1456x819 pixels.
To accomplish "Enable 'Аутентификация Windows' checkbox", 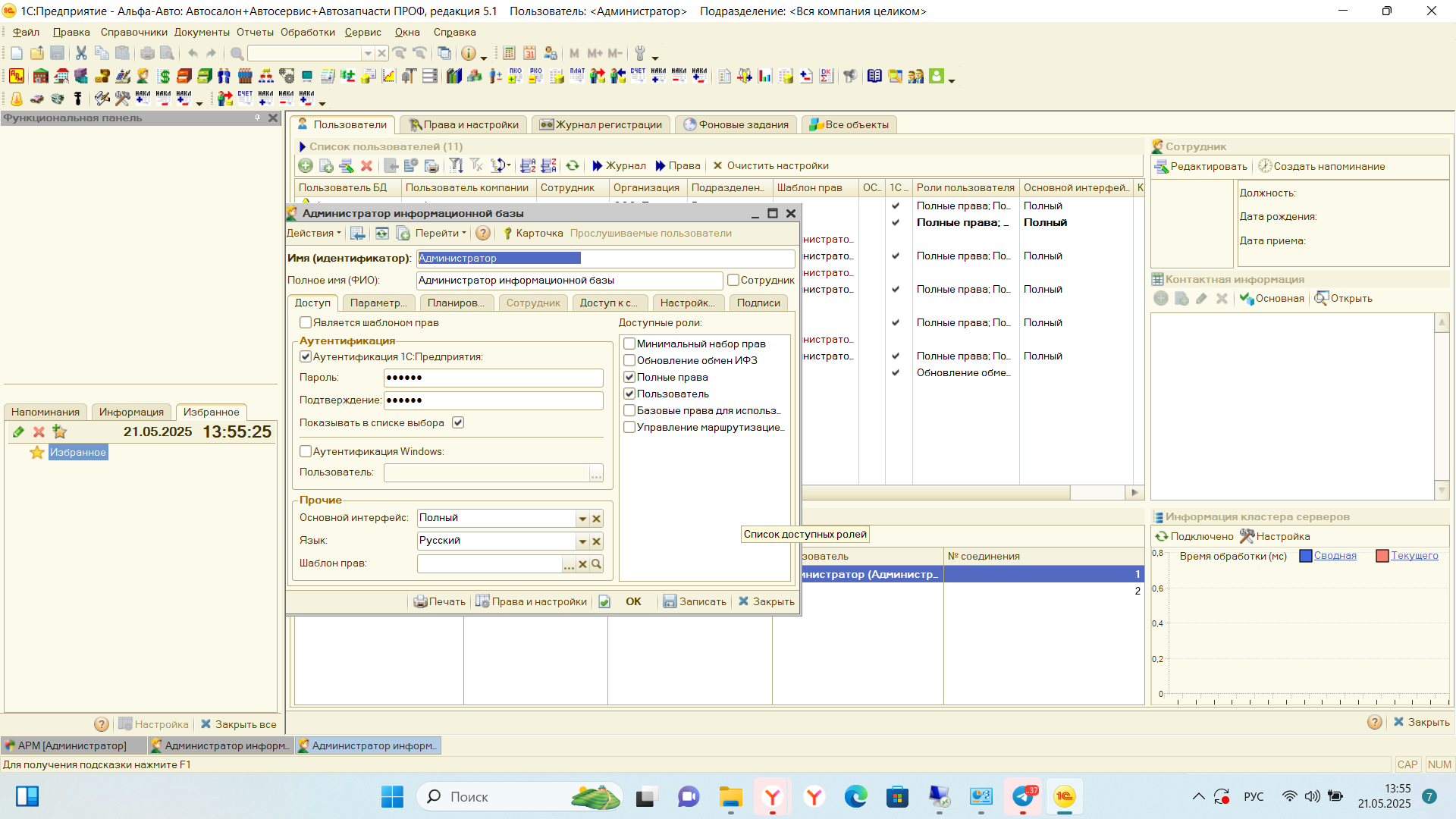I will [306, 451].
